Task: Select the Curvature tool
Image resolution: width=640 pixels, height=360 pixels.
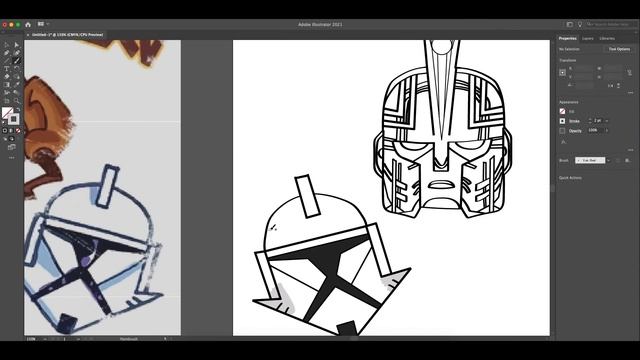Action: click(x=16, y=53)
